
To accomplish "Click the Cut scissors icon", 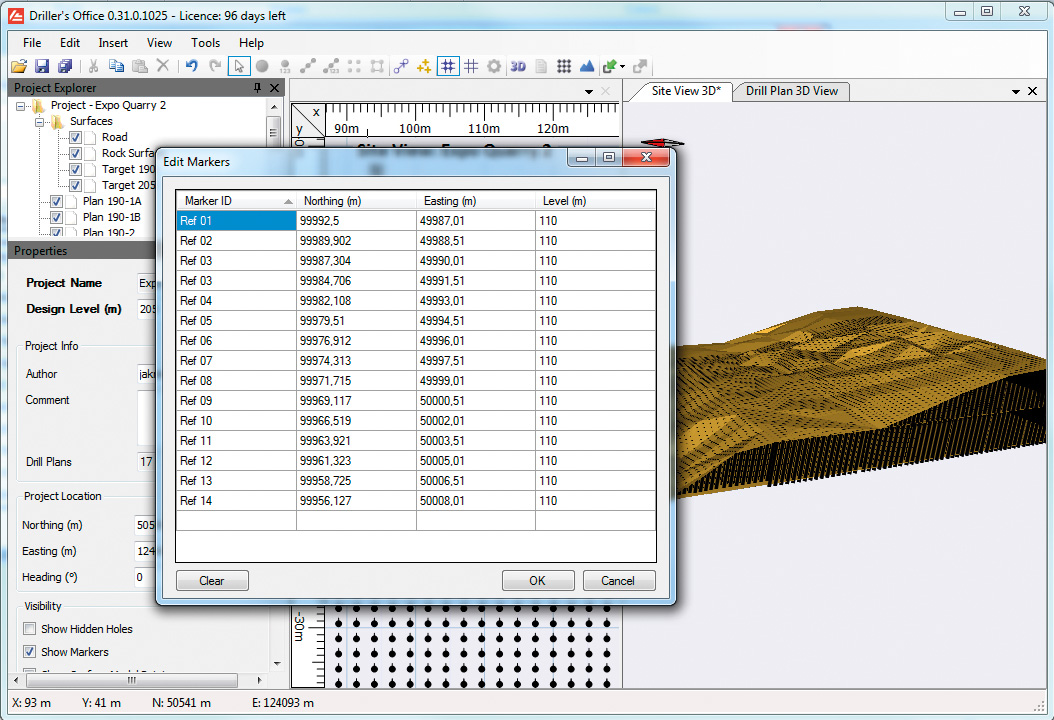I will click(x=93, y=66).
